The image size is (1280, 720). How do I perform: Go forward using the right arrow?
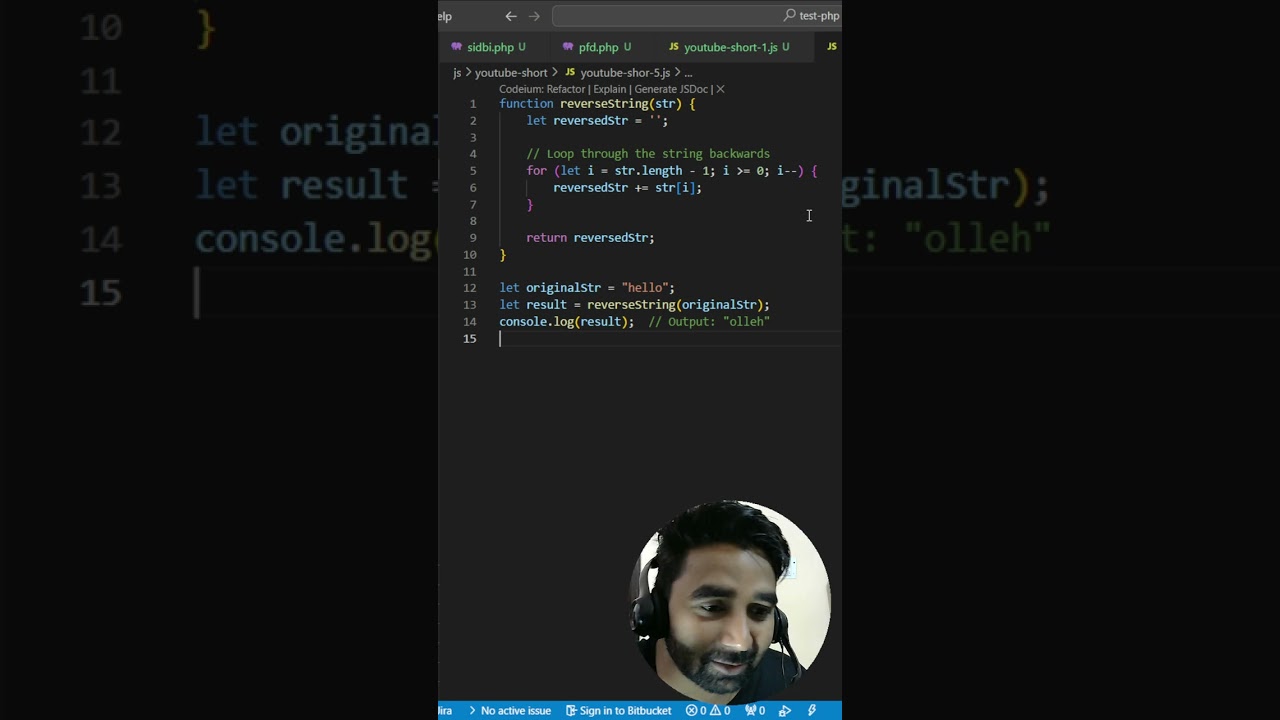(x=534, y=16)
